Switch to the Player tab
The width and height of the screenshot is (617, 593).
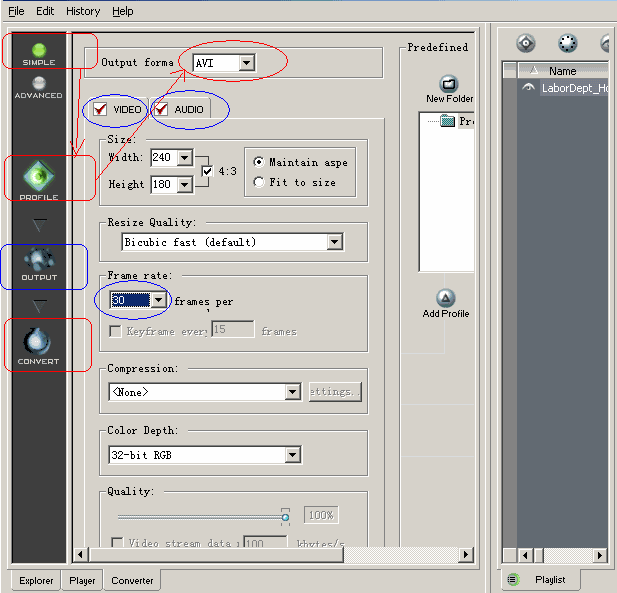[x=81, y=580]
